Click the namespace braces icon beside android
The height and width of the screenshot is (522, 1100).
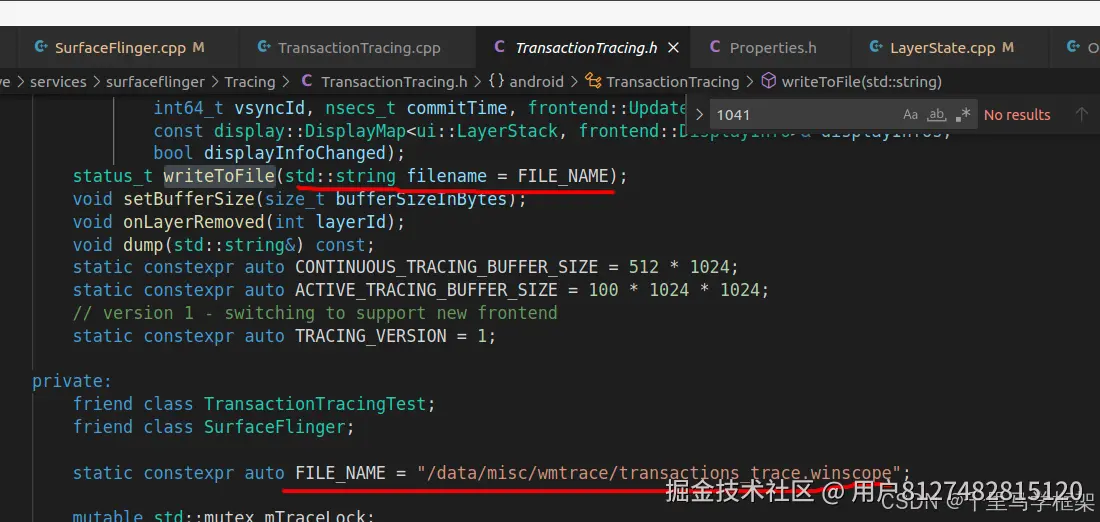(x=496, y=81)
